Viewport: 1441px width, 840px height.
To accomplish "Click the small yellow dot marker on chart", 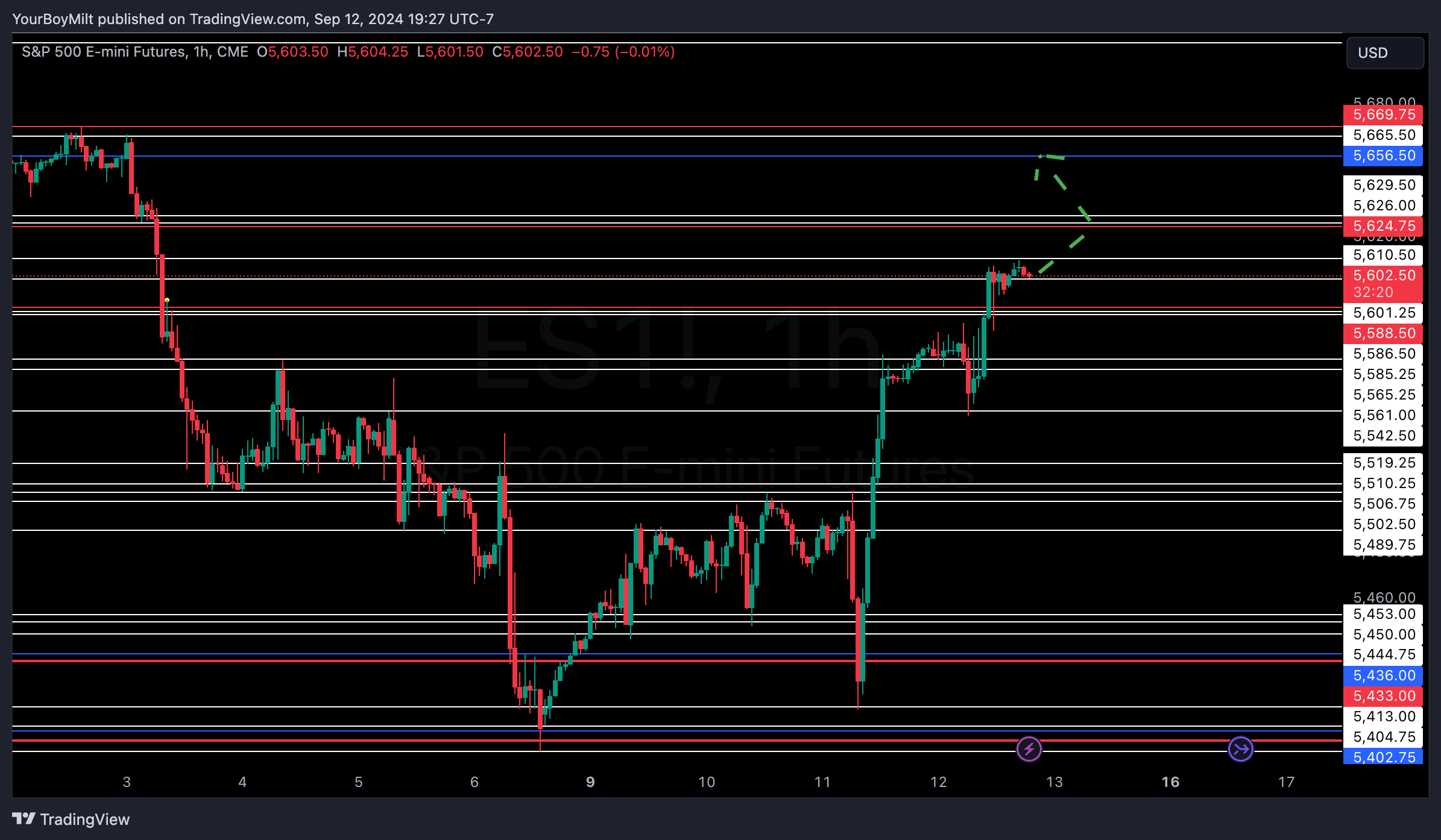I will tap(167, 300).
